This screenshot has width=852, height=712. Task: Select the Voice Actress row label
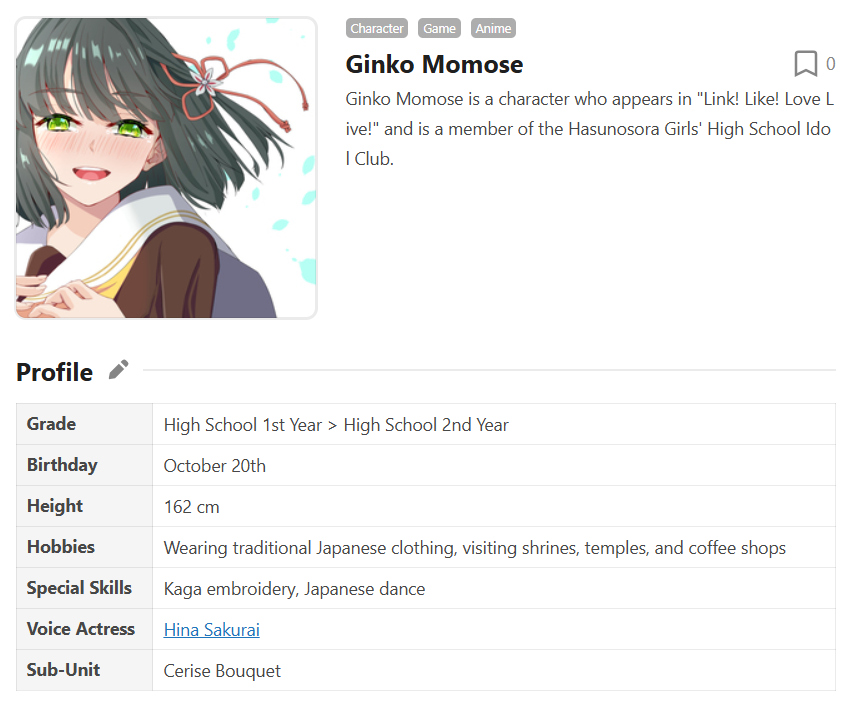[x=80, y=629]
